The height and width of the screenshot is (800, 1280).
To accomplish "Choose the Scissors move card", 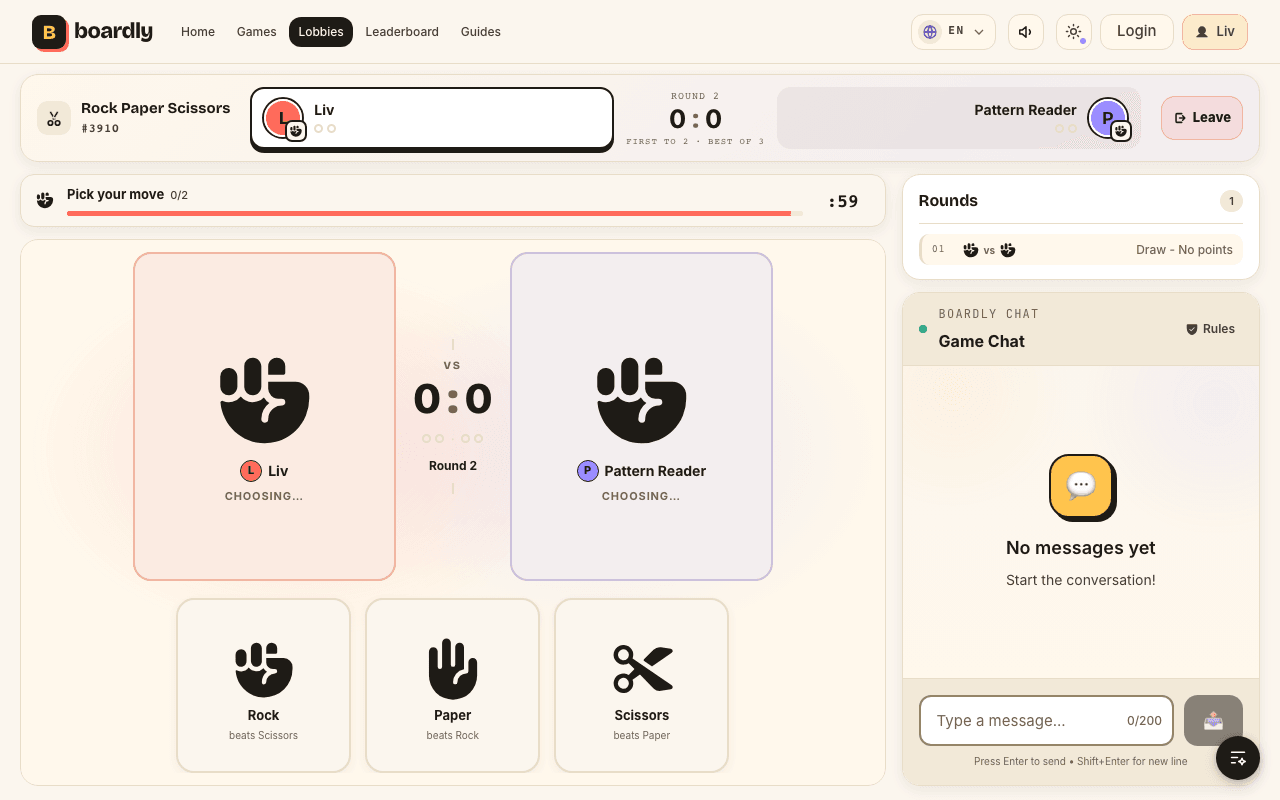I will [641, 685].
